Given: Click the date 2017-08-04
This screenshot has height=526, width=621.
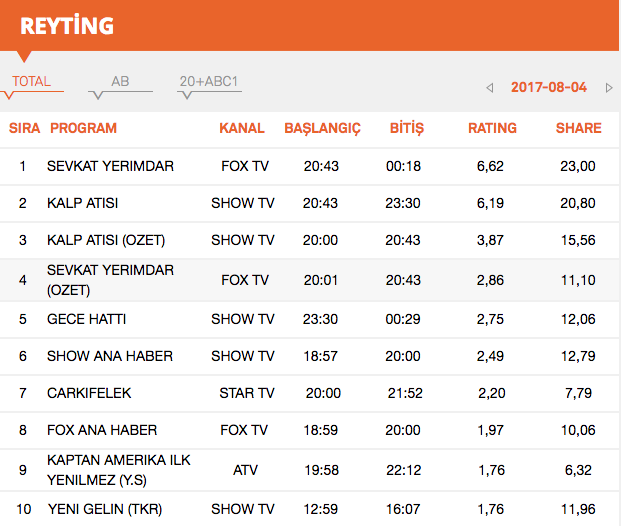Looking at the screenshot, I should [548, 88].
